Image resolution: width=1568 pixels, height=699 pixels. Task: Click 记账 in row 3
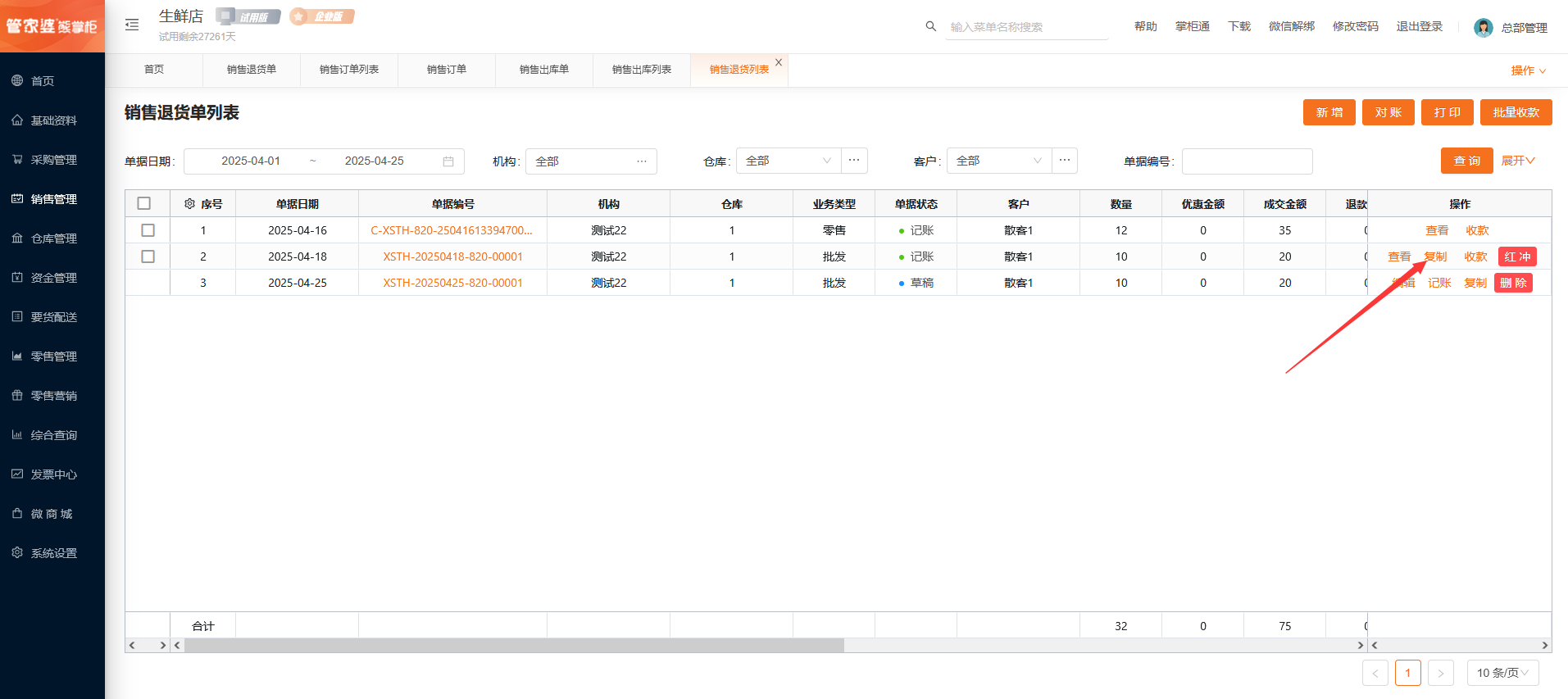click(x=1439, y=283)
